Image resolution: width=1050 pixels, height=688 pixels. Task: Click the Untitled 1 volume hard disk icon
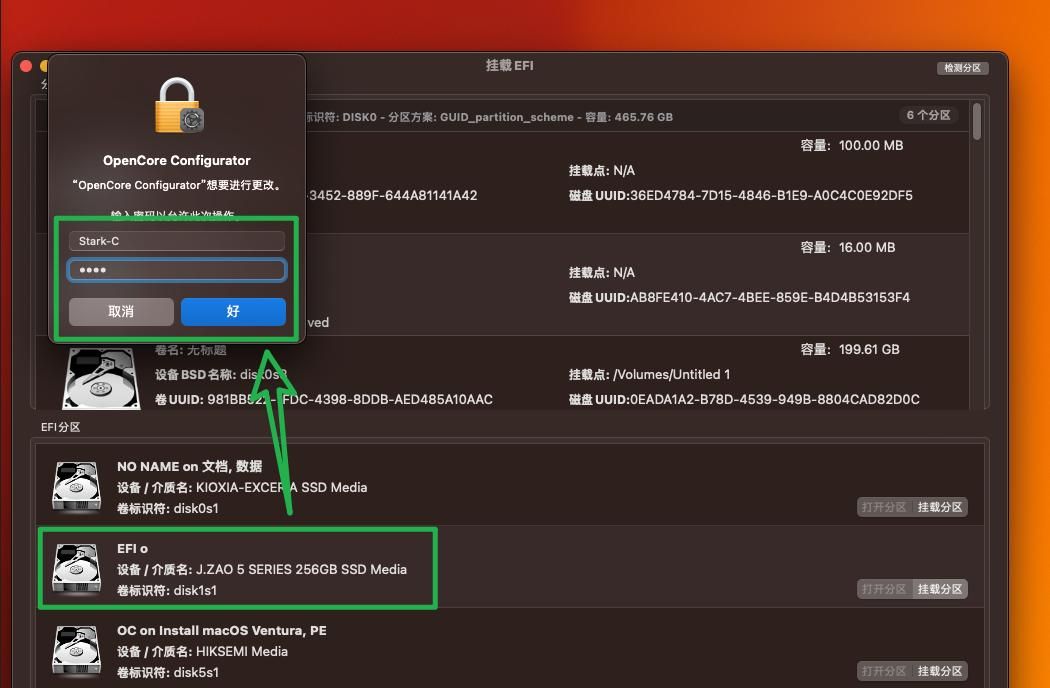(100, 378)
